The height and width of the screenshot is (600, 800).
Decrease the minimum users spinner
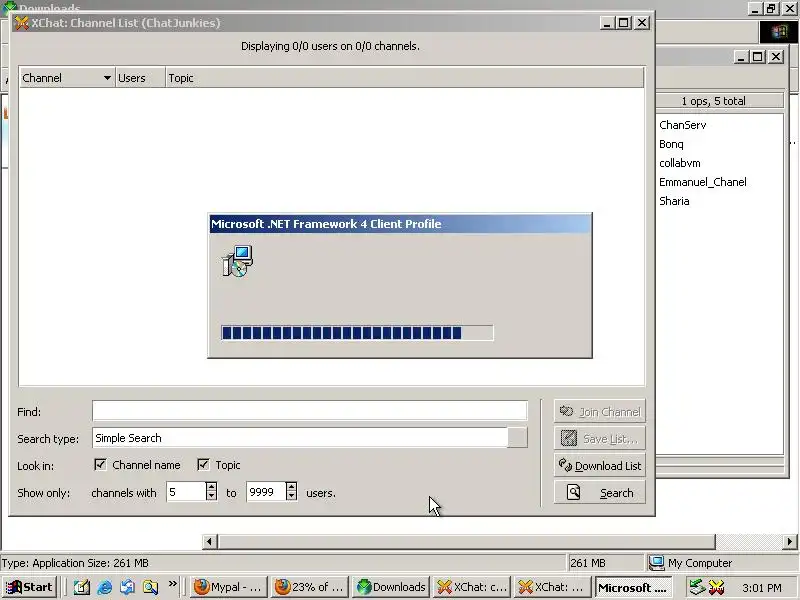[x=211, y=496]
